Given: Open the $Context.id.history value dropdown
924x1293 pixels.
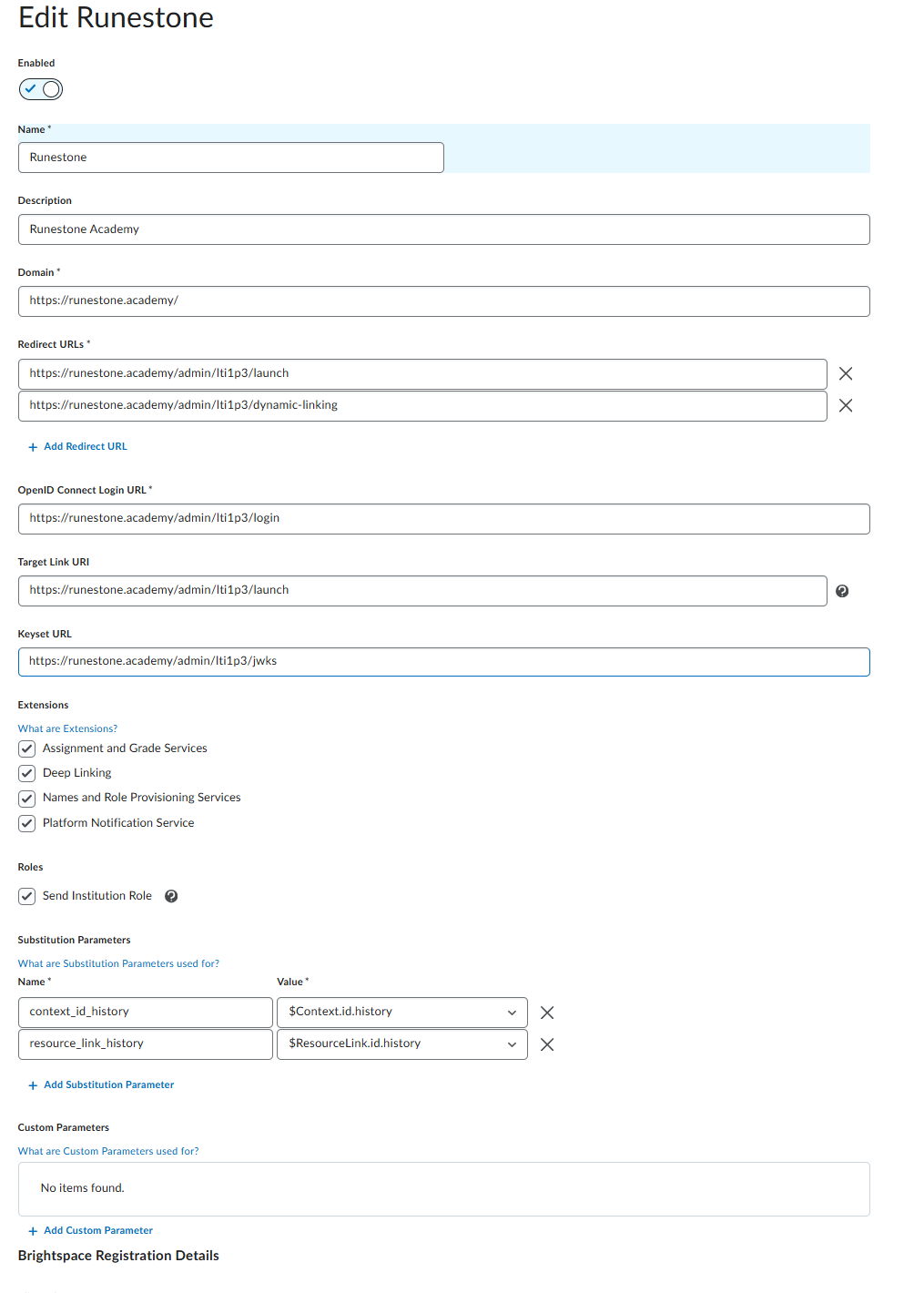Looking at the screenshot, I should coord(401,1013).
